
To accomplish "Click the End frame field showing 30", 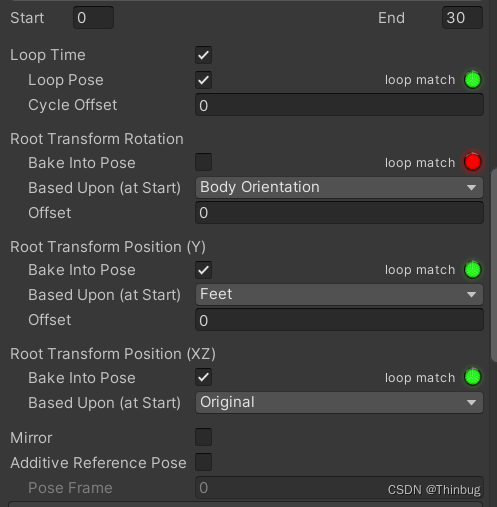I will pos(462,17).
